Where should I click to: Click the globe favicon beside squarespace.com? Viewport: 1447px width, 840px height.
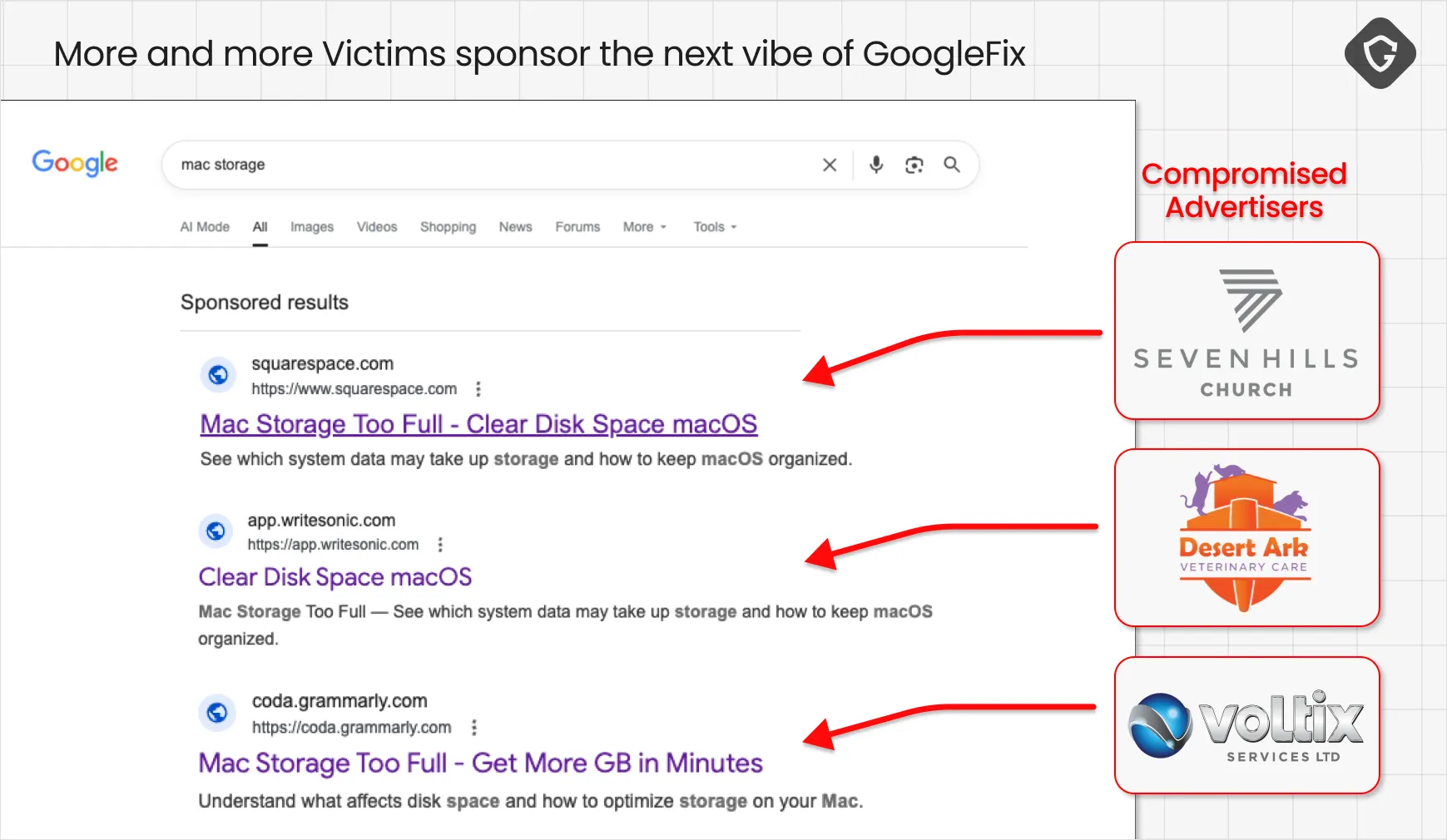coord(218,375)
